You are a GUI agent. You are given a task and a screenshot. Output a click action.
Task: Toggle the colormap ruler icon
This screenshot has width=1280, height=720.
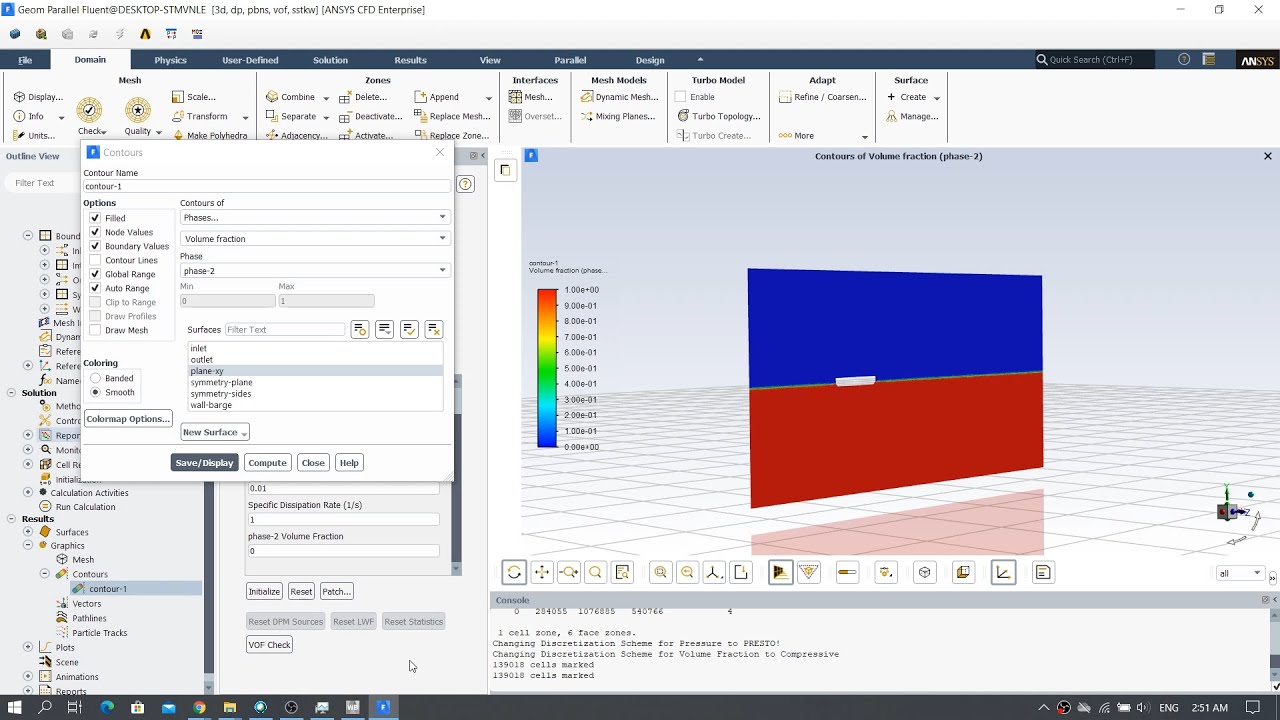[847, 572]
